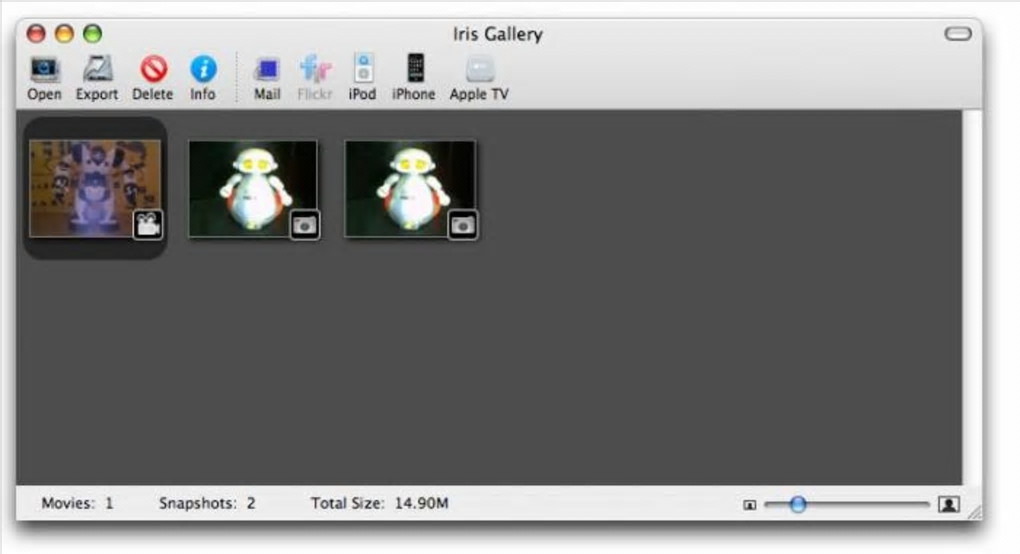The height and width of the screenshot is (554, 1020).
Task: Click camera badge on middle snapshot
Action: point(304,225)
